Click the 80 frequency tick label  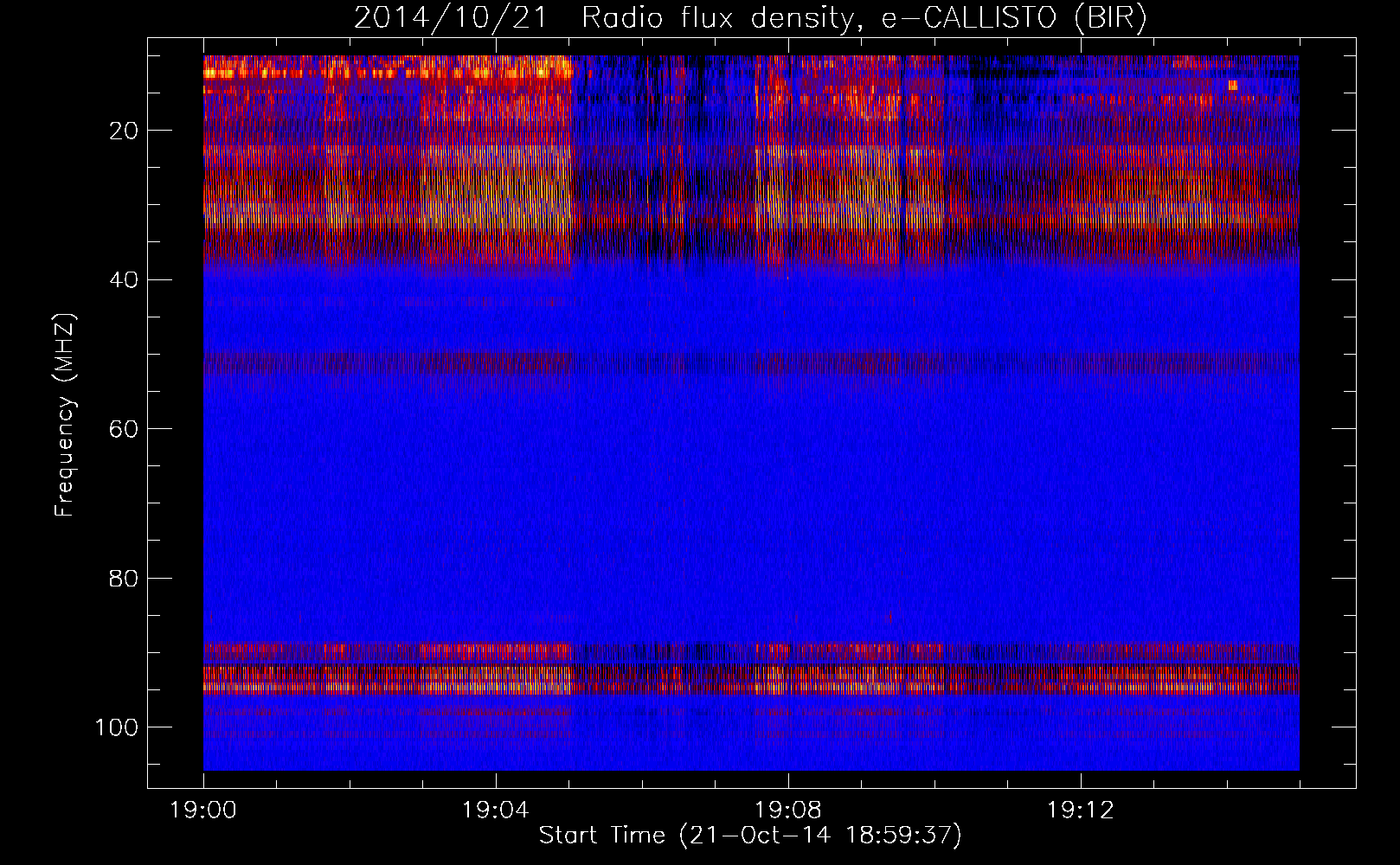125,578
